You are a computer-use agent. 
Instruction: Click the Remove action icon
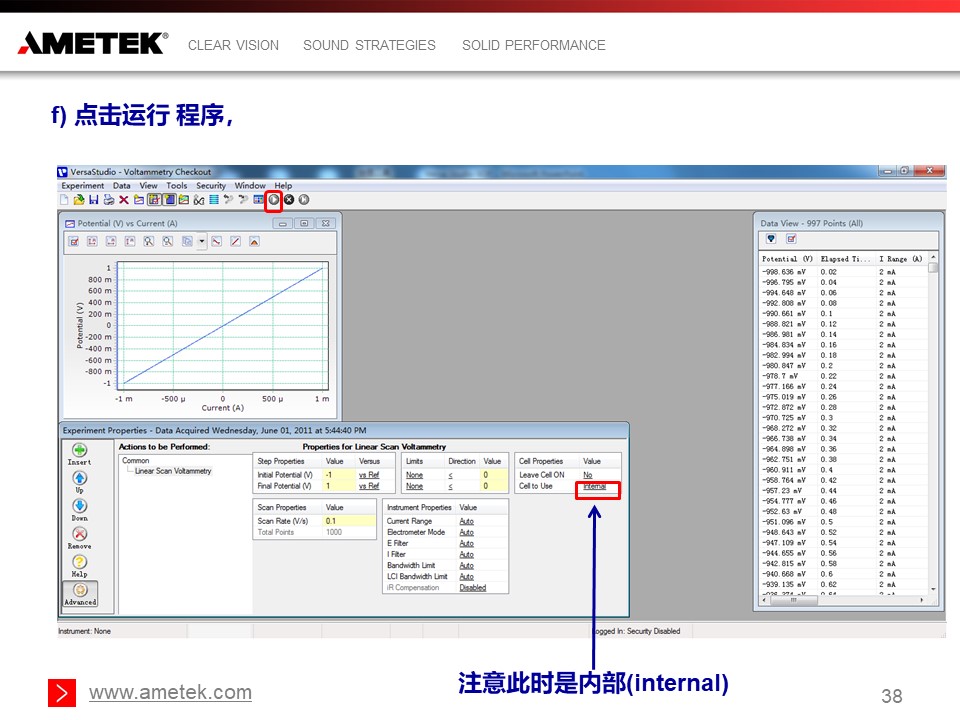(79, 535)
